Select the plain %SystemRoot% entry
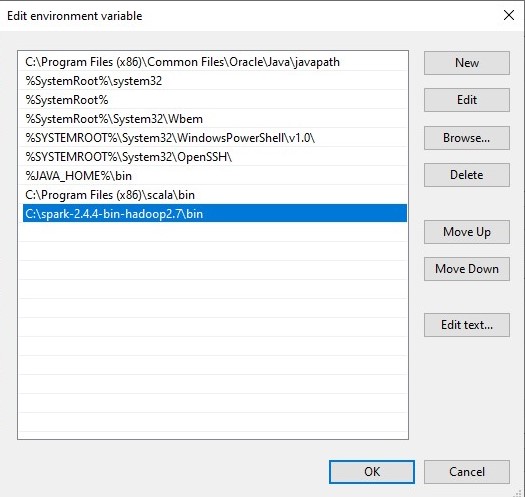The height and width of the screenshot is (497, 525). [x=215, y=100]
